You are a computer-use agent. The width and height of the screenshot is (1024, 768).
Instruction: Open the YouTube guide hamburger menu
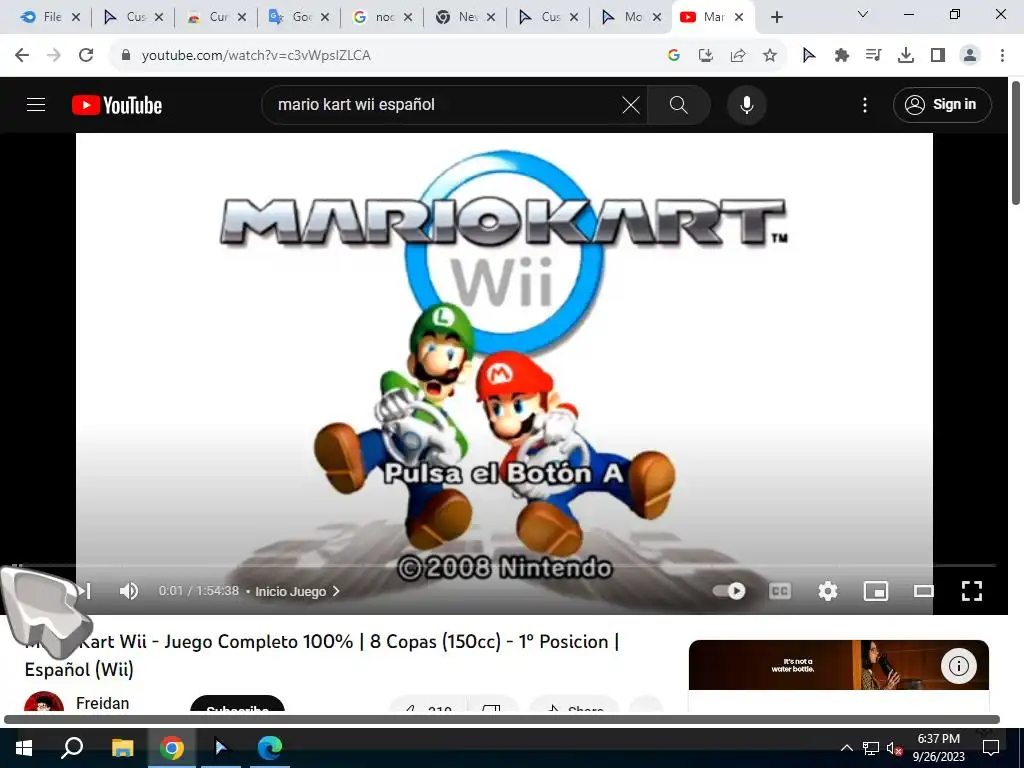pos(36,104)
